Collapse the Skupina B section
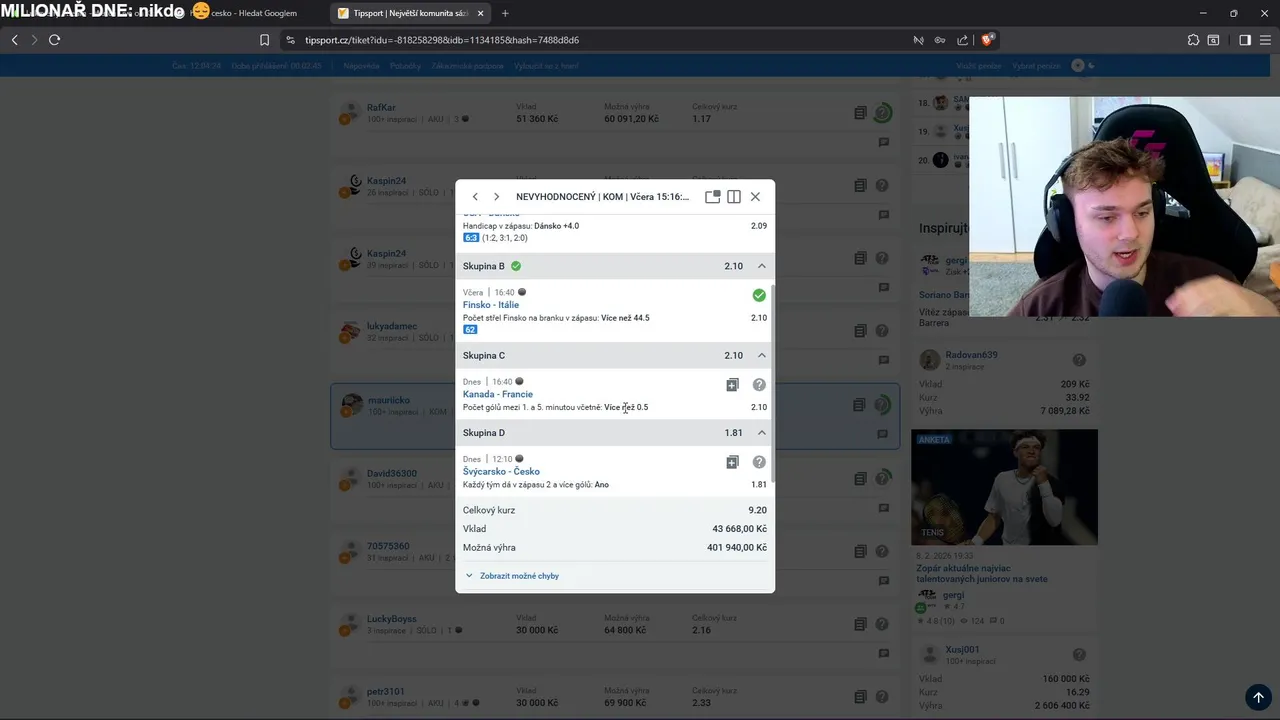 (761, 266)
